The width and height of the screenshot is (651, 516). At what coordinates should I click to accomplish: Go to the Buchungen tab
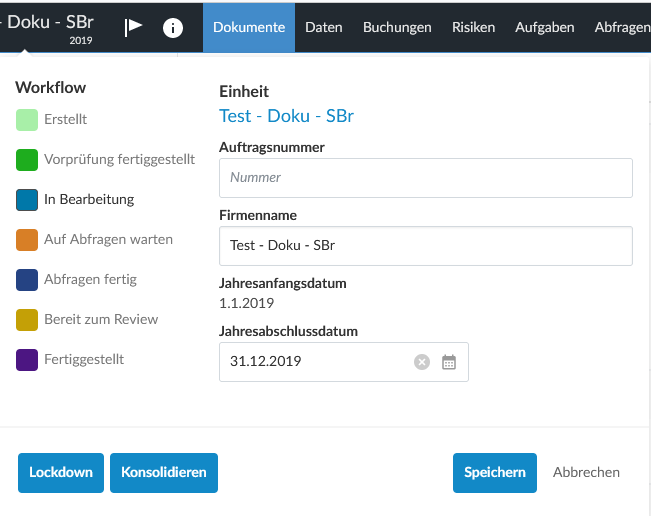tap(397, 27)
